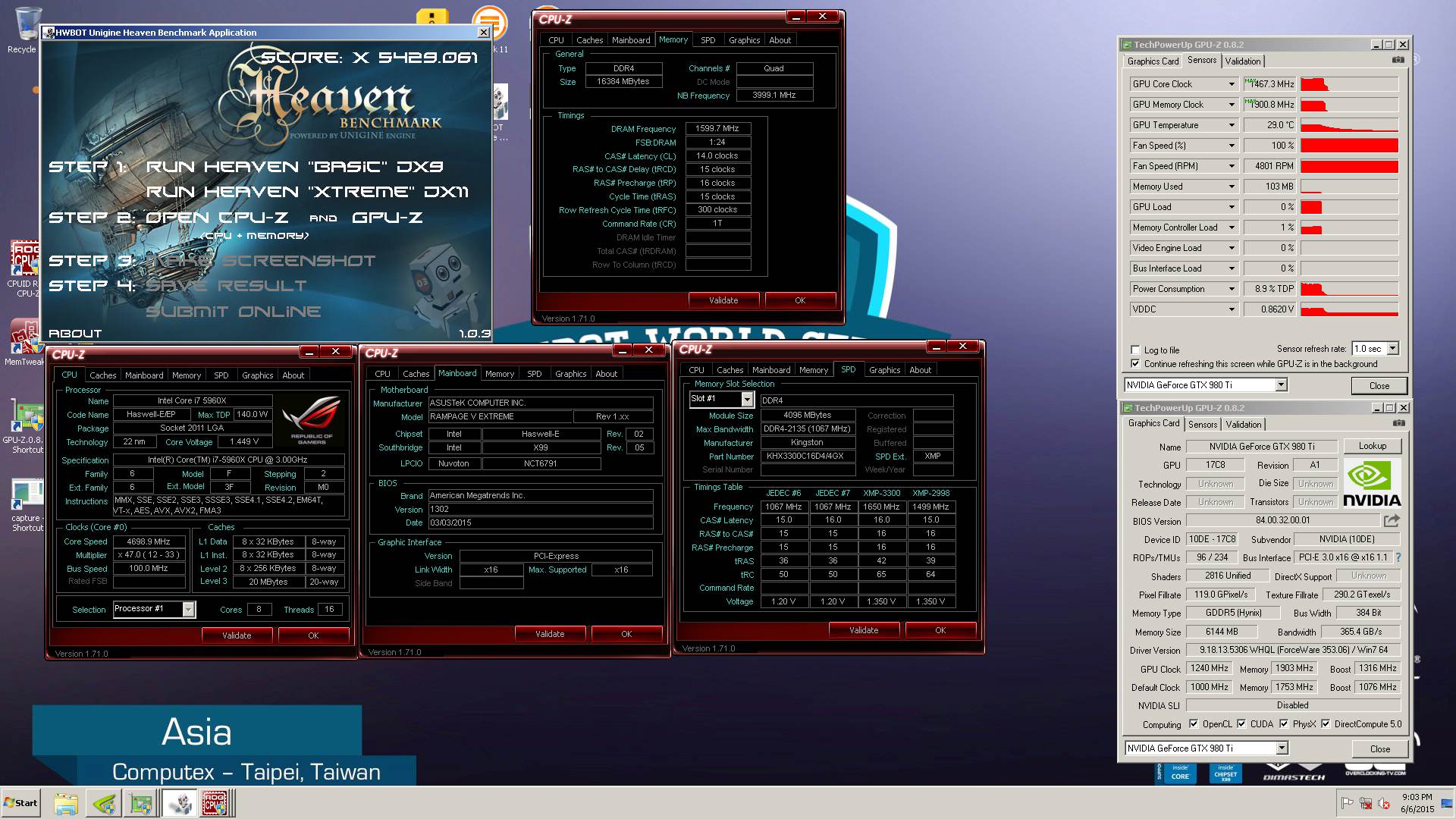The image size is (1456, 819).
Task: Open the Caches tab in the CPU-Z CPU window
Action: tap(103, 375)
